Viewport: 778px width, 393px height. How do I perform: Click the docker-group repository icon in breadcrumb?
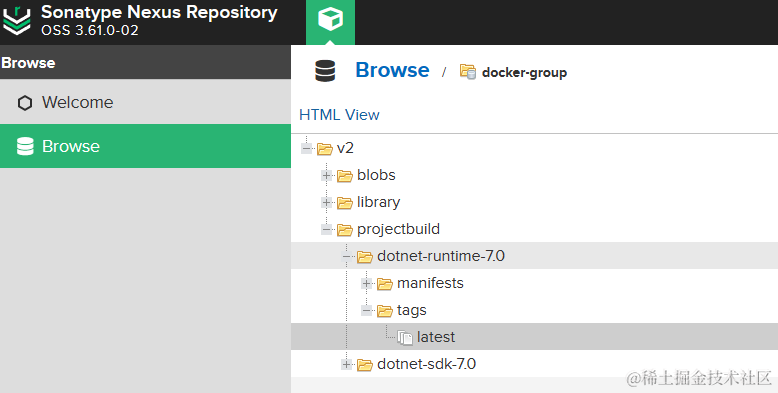coord(467,71)
